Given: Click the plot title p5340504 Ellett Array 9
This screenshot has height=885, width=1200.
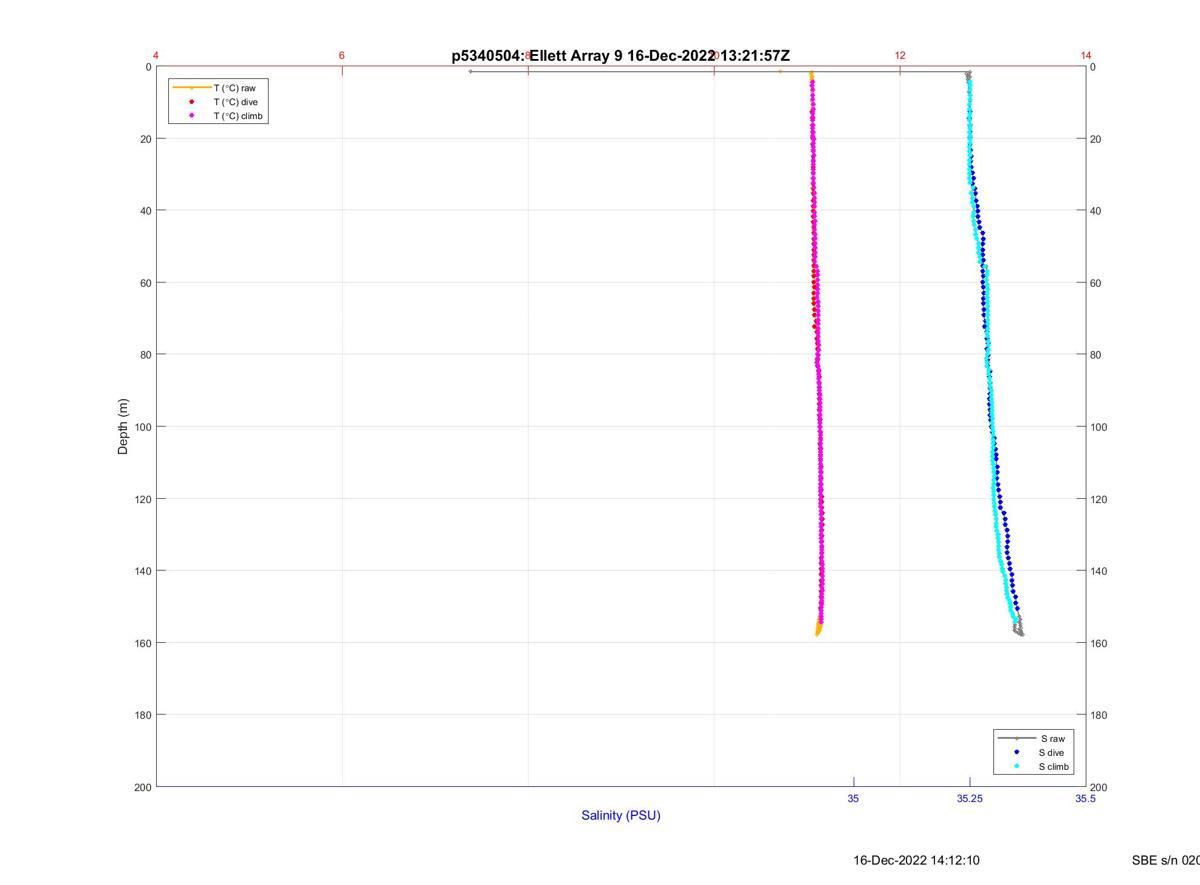Looking at the screenshot, I should coord(621,56).
